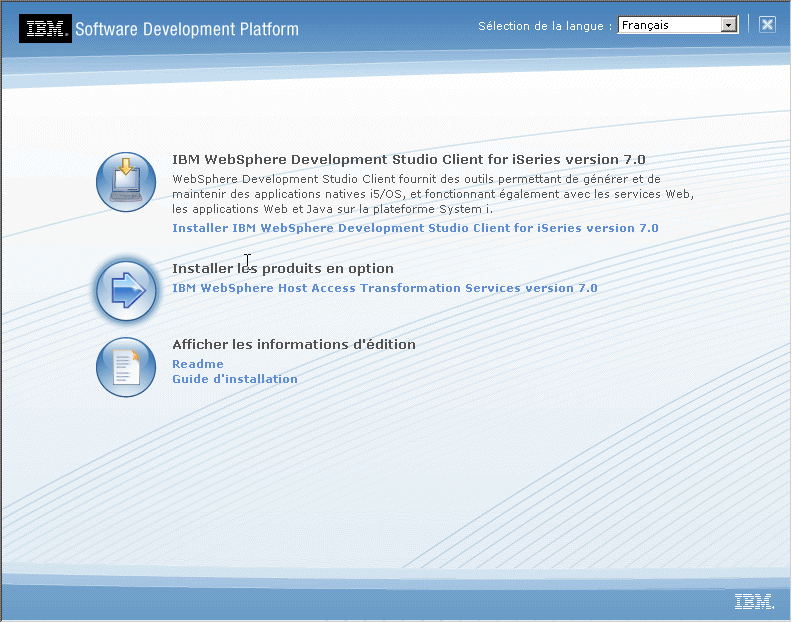Click the 'Sélection de la langue' label
The height and width of the screenshot is (623, 792).
[x=545, y=26]
